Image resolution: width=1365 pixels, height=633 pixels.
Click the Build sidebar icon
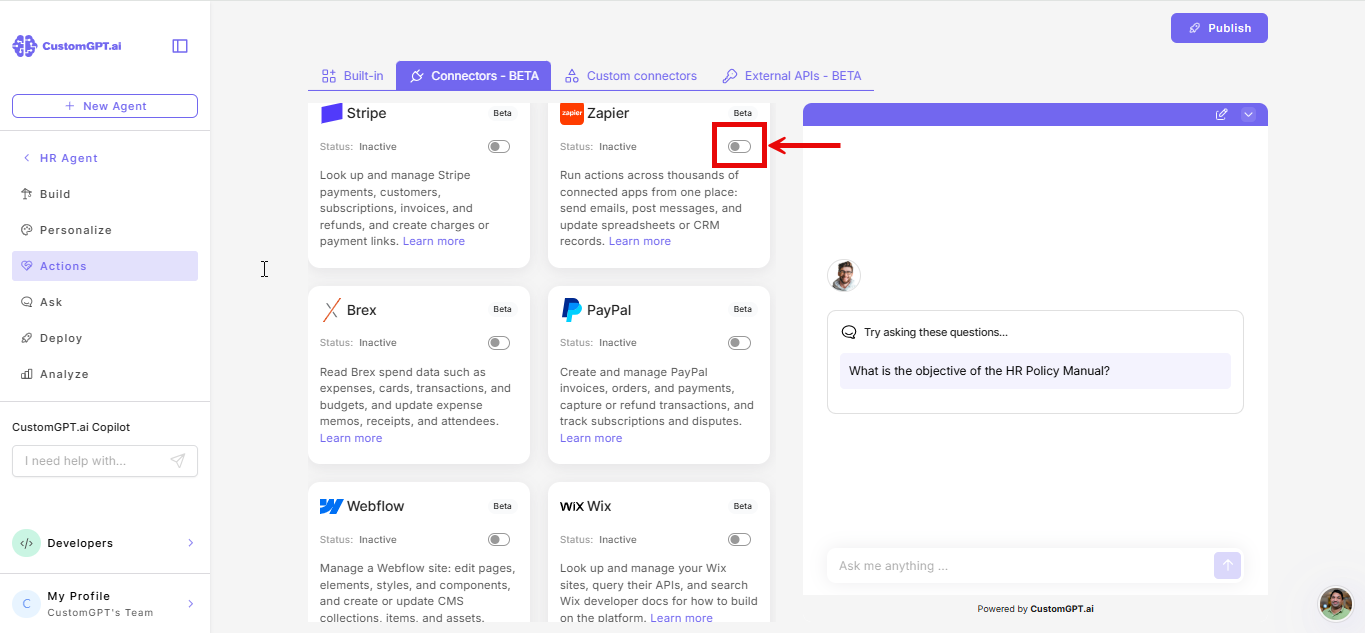pos(27,194)
